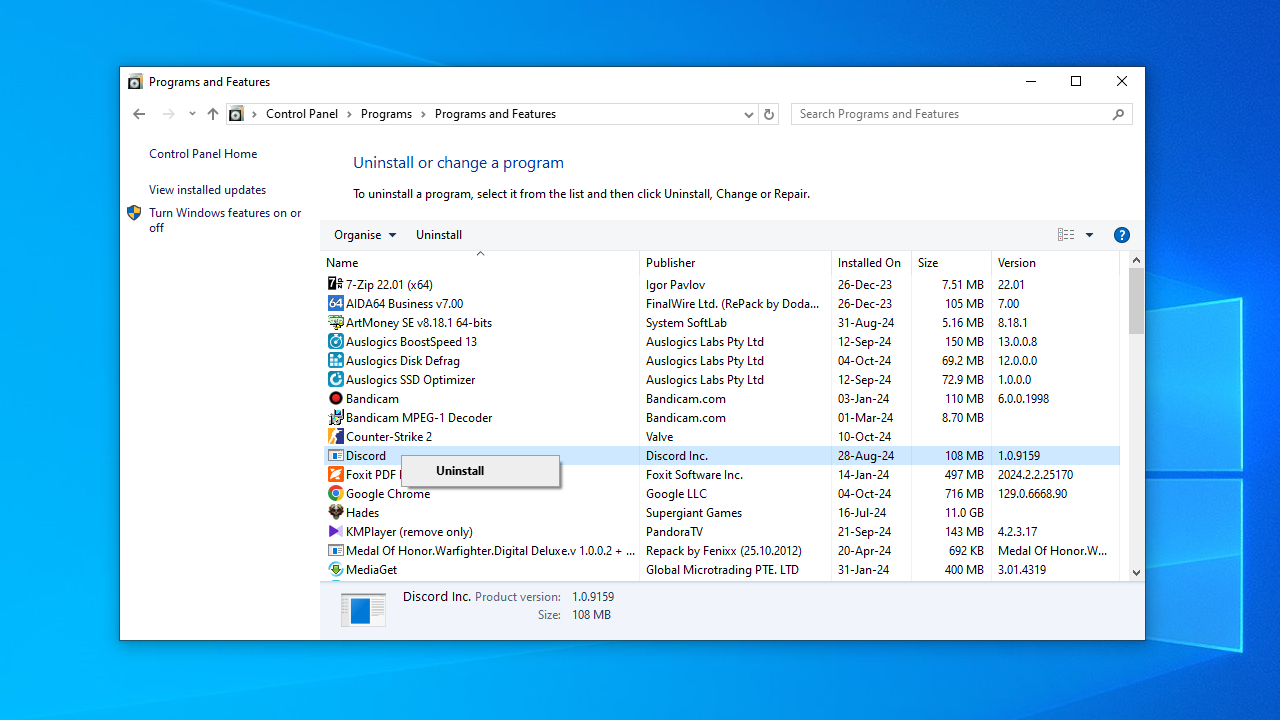Screen dimensions: 1280x720
Task: Click the 7-Zip program icon
Action: (335, 284)
